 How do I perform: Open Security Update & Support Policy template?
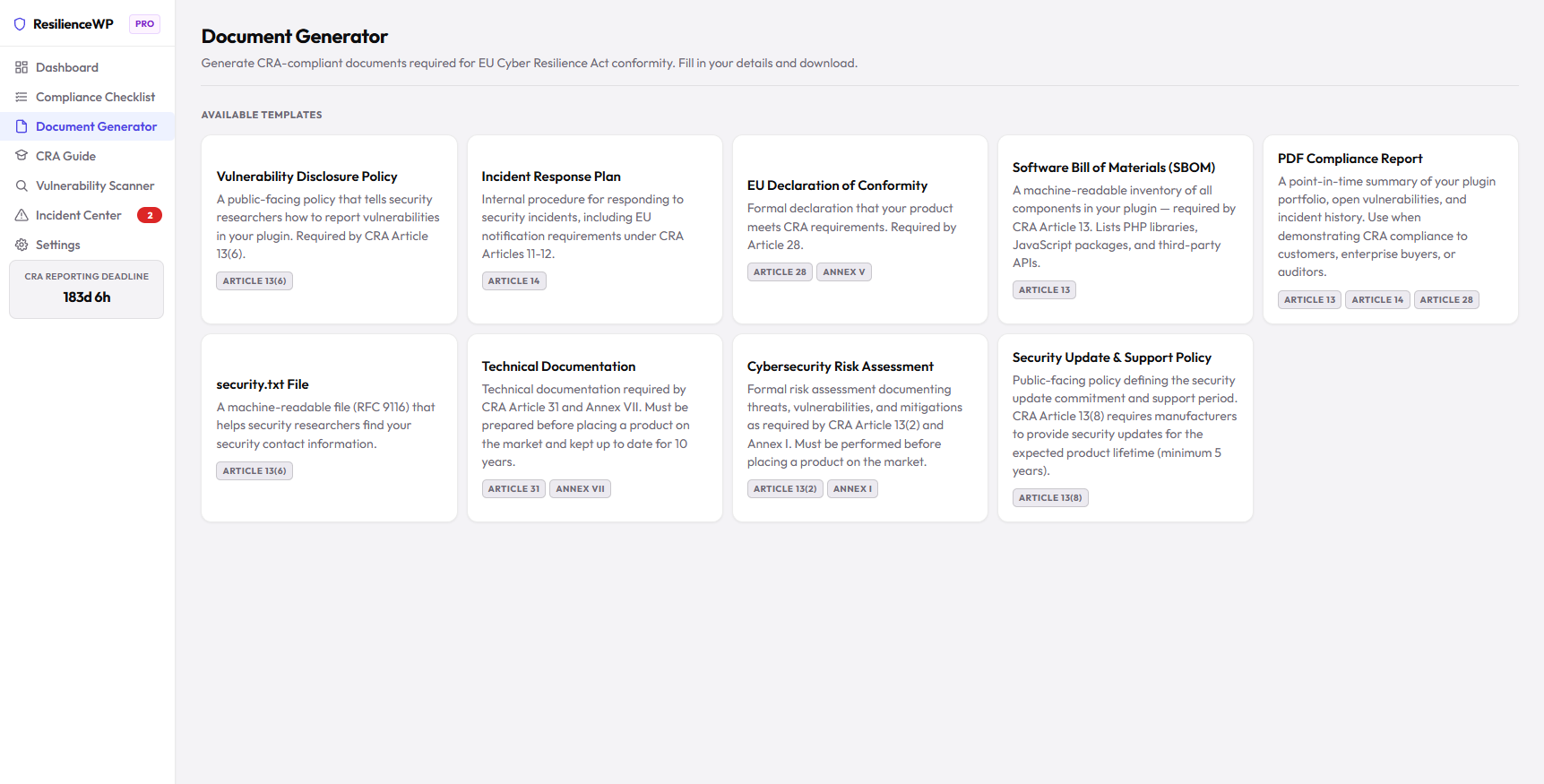click(1126, 428)
